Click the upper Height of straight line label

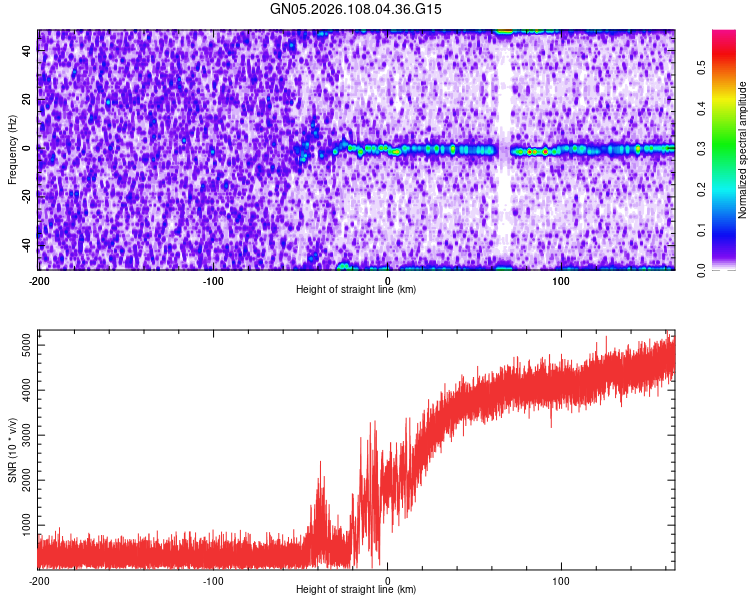coord(356,289)
